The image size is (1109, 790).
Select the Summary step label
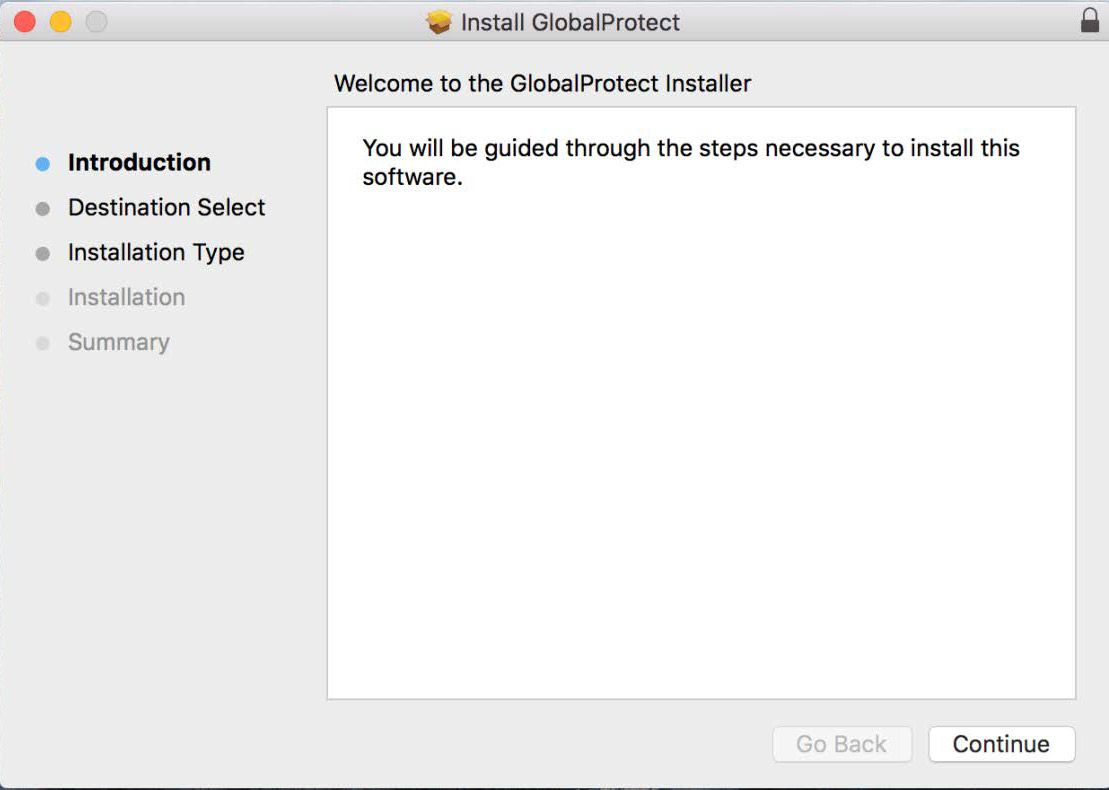pos(118,343)
